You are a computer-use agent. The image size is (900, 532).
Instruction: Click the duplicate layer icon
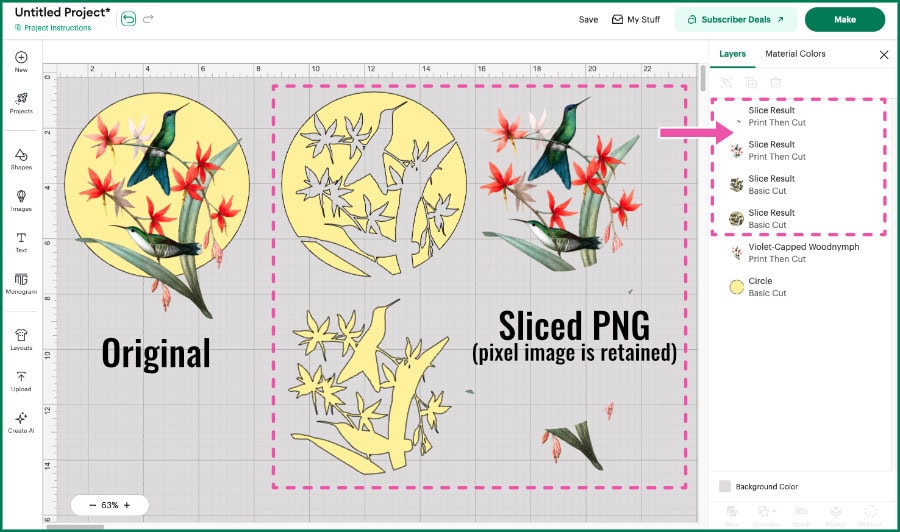click(x=751, y=83)
